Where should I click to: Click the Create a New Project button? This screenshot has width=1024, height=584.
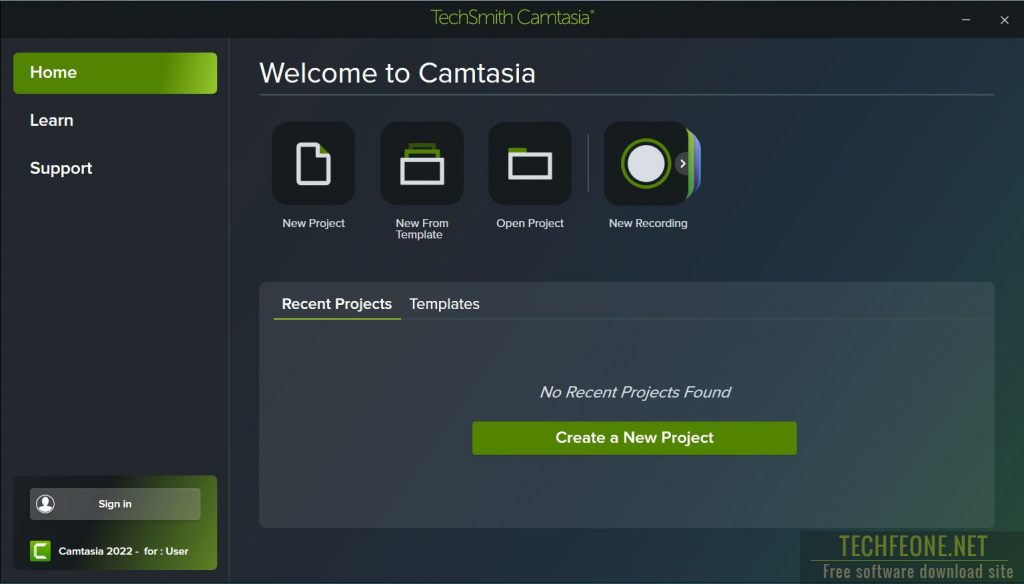[634, 438]
